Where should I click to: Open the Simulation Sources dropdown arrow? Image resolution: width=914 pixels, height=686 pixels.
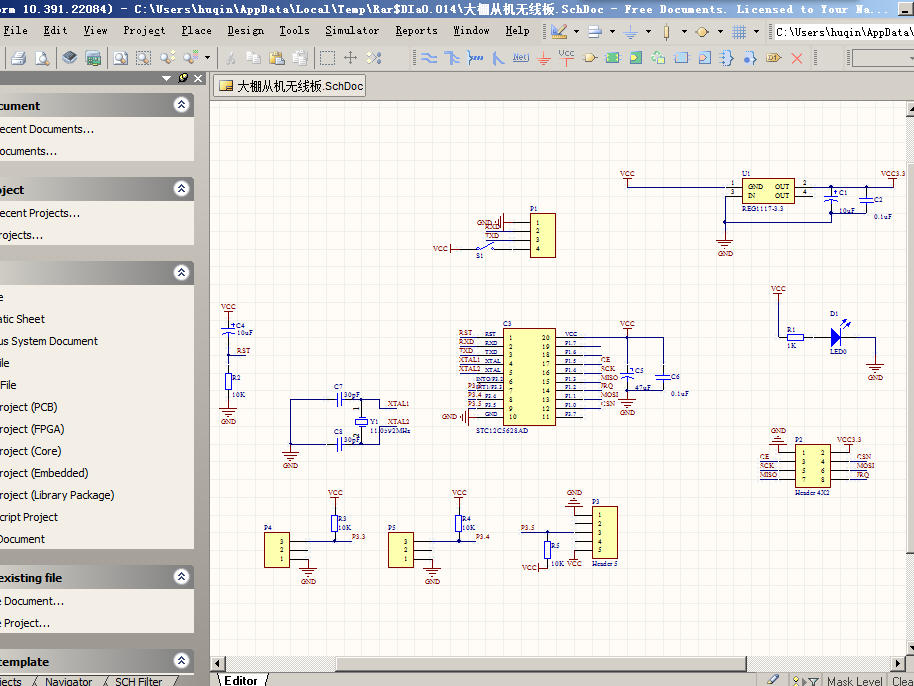tap(720, 31)
